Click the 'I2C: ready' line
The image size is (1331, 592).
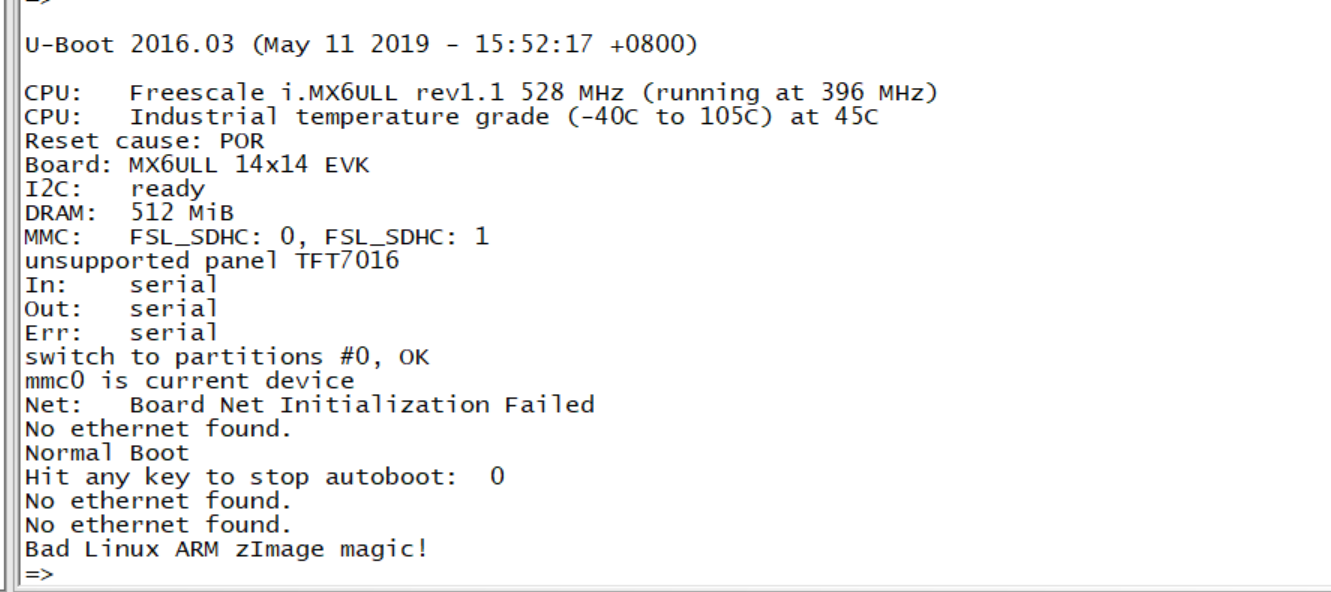[x=115, y=189]
